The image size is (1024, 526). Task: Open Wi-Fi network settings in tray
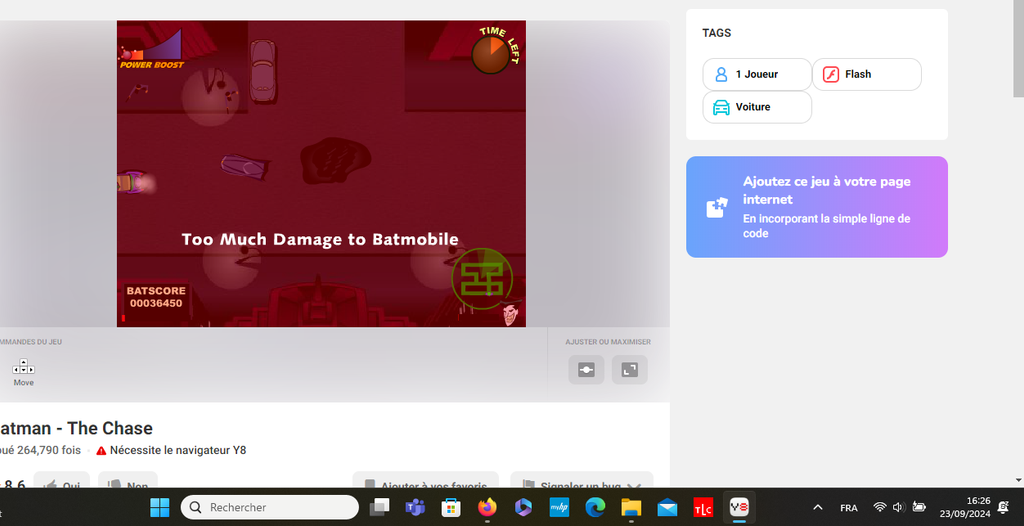coord(880,507)
